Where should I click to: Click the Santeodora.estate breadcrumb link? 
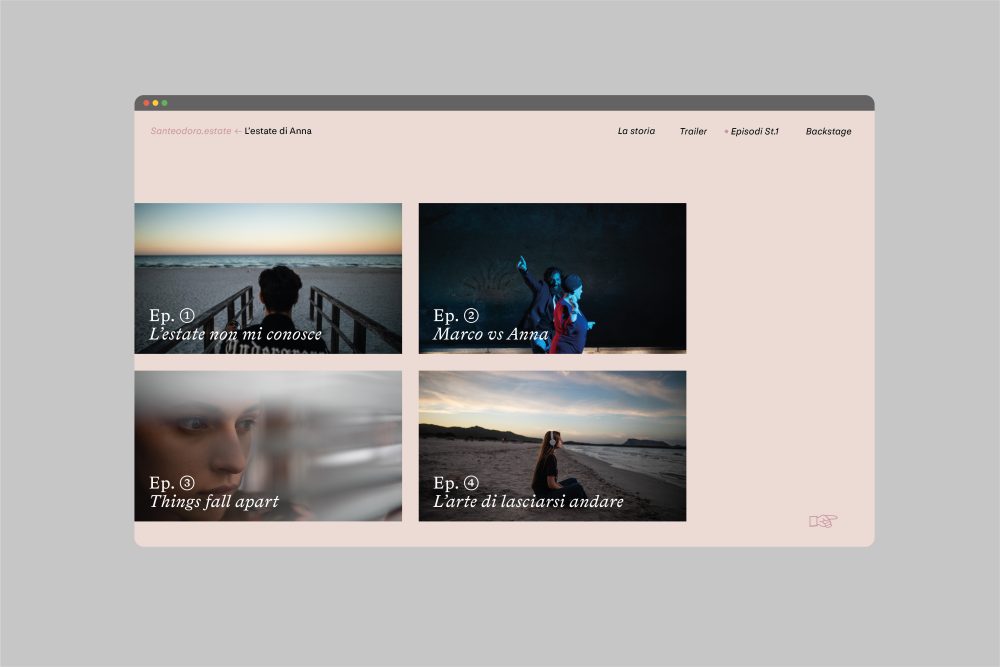point(191,131)
